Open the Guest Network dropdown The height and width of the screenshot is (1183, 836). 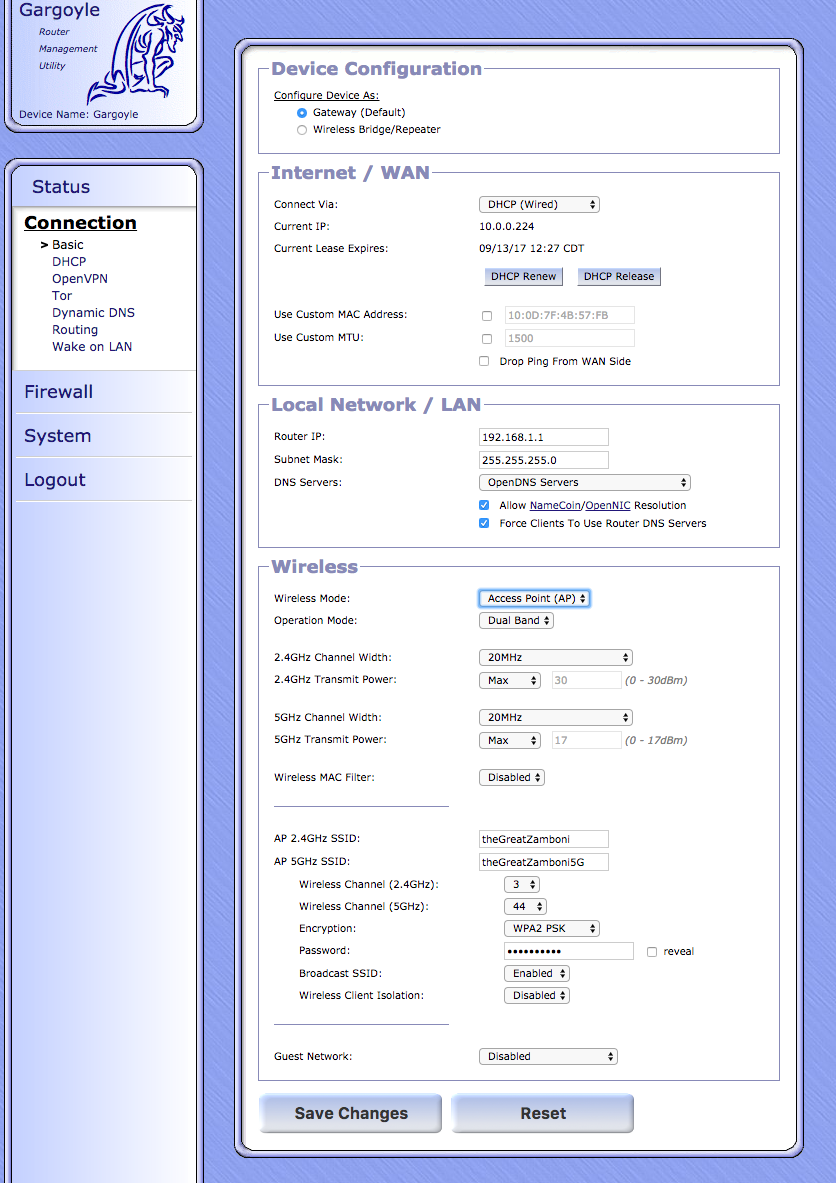point(549,1056)
